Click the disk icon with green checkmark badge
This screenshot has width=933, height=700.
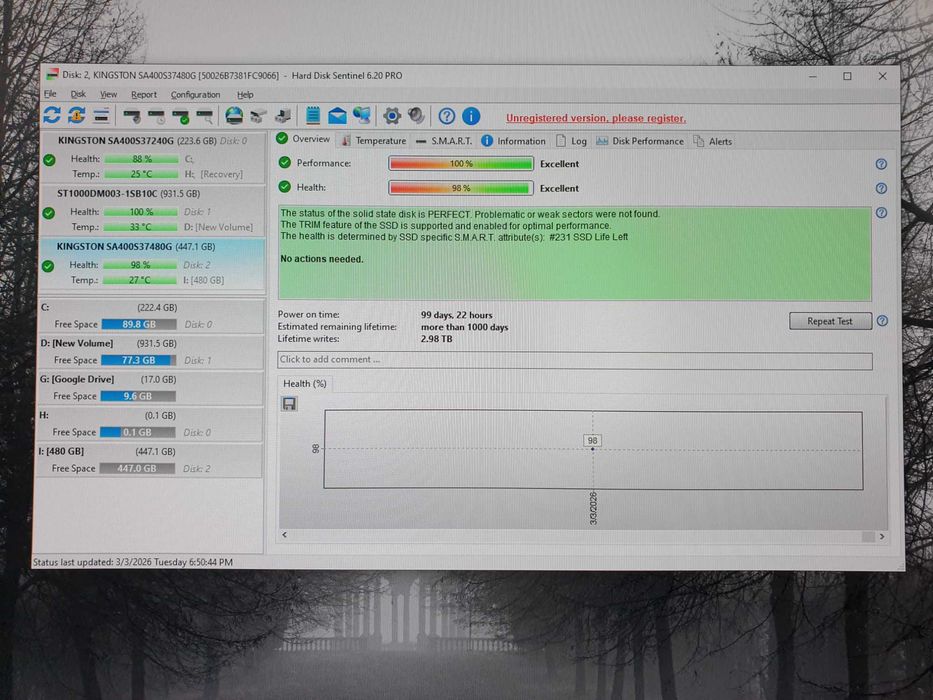pos(180,116)
